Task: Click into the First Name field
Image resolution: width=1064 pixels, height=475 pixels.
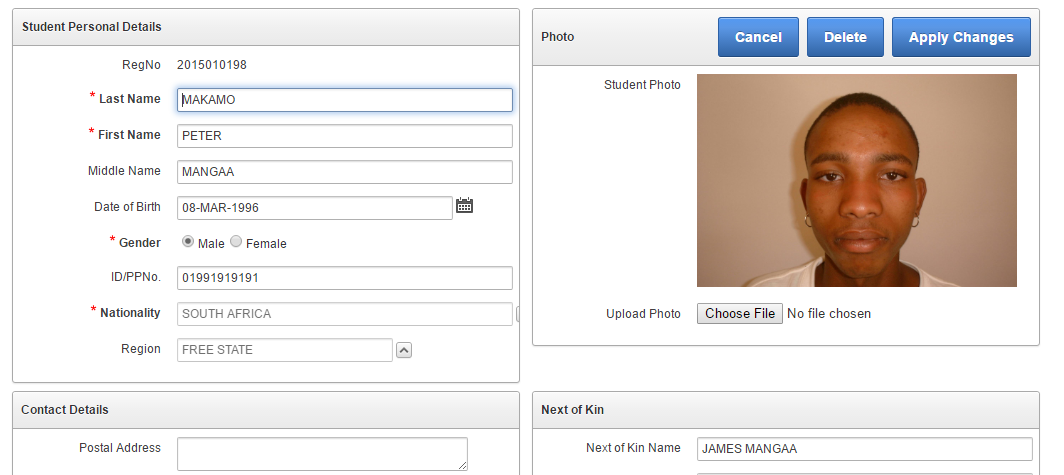Action: tap(344, 136)
